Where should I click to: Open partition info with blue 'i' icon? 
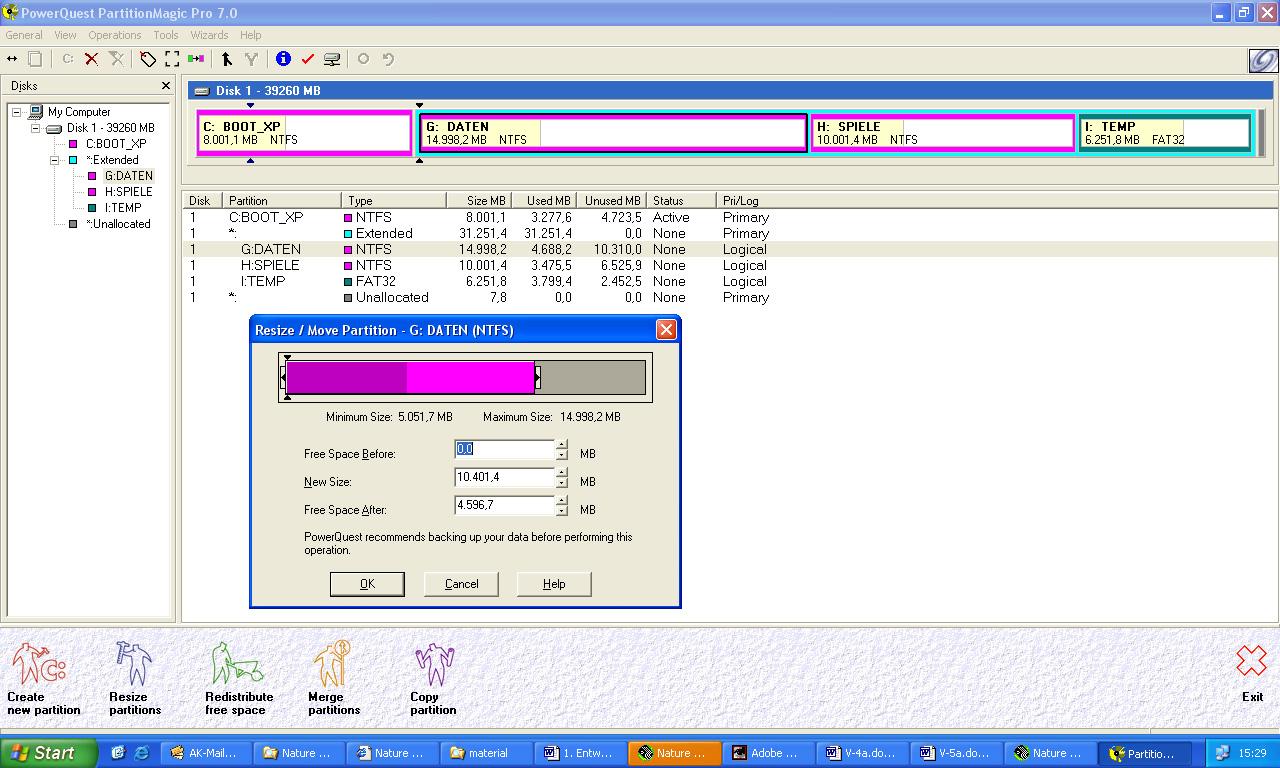[x=283, y=59]
